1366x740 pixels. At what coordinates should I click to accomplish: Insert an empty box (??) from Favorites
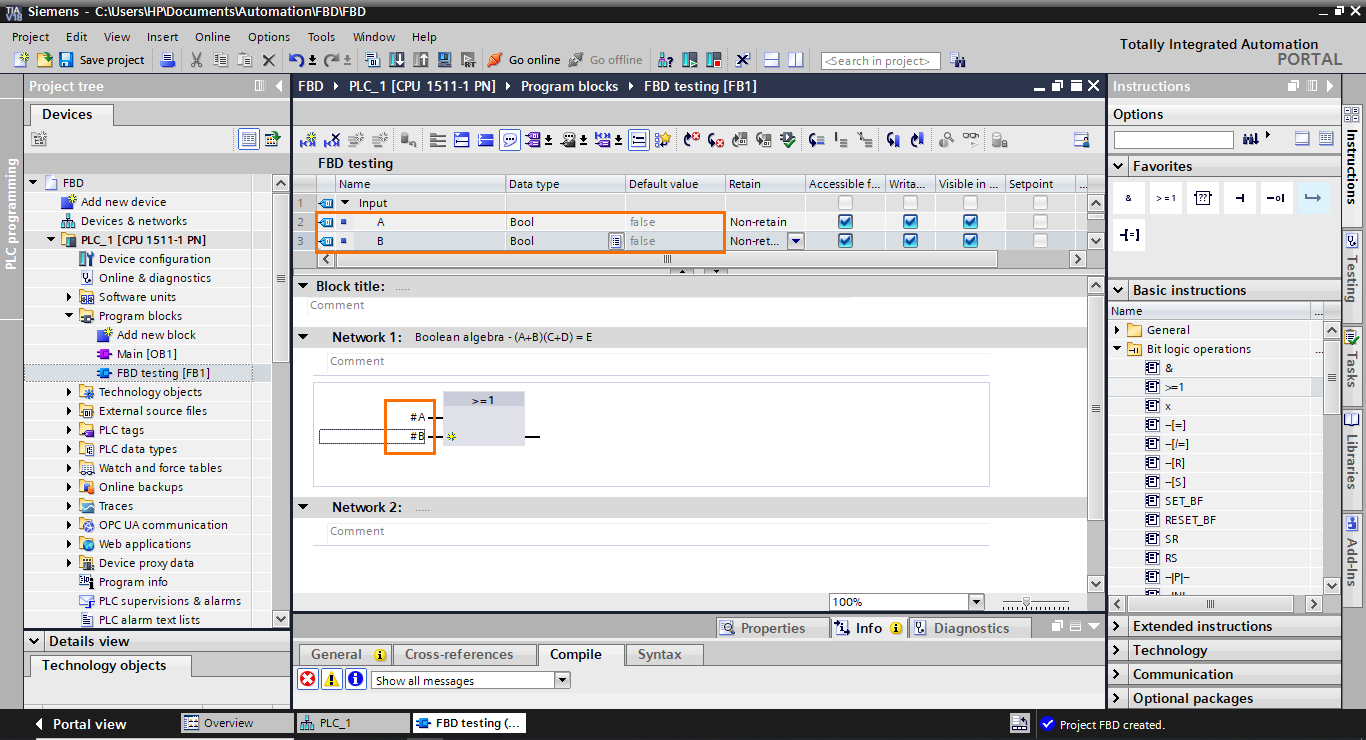[x=1202, y=197]
